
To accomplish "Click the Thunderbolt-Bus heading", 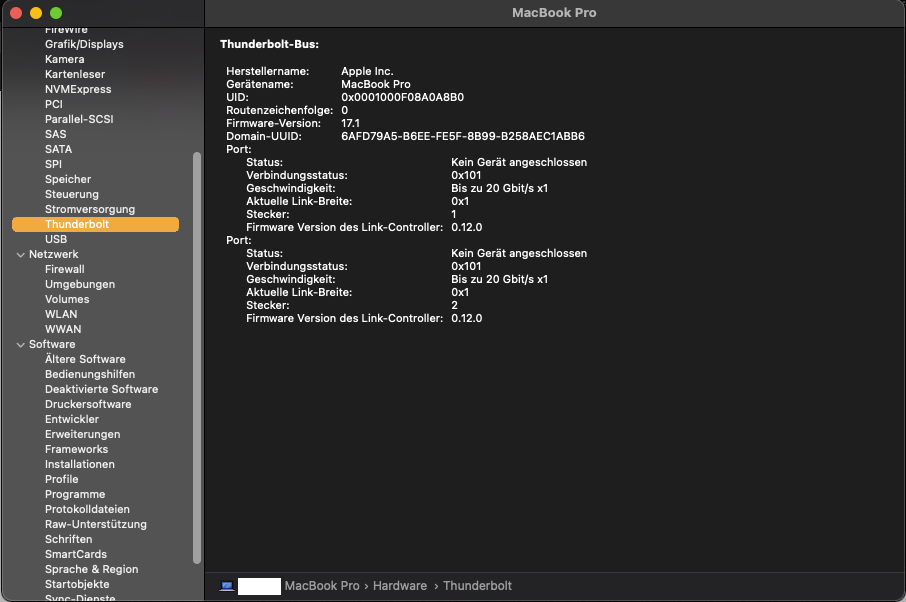I will (x=269, y=44).
